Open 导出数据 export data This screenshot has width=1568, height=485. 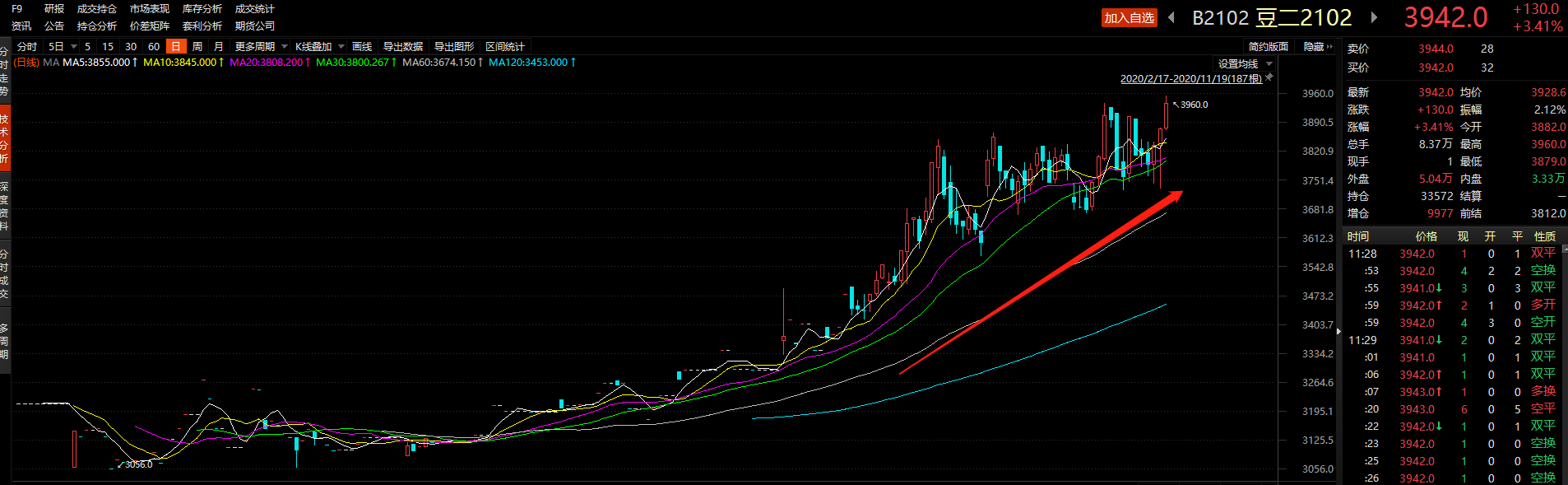[x=403, y=47]
